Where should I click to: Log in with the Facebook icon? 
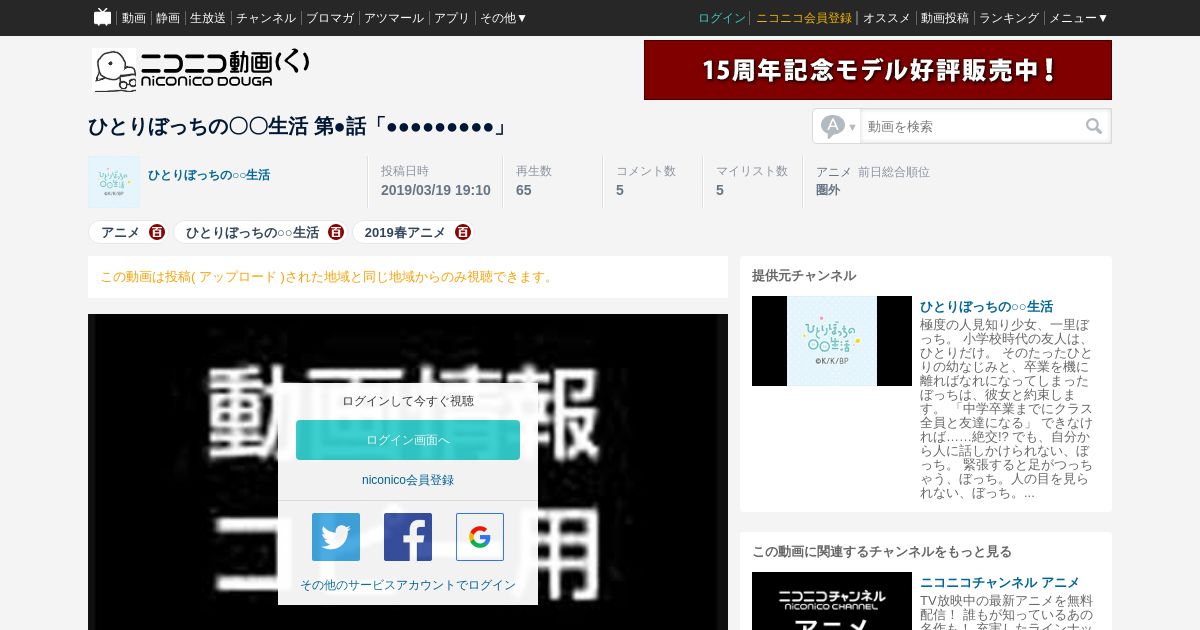408,537
